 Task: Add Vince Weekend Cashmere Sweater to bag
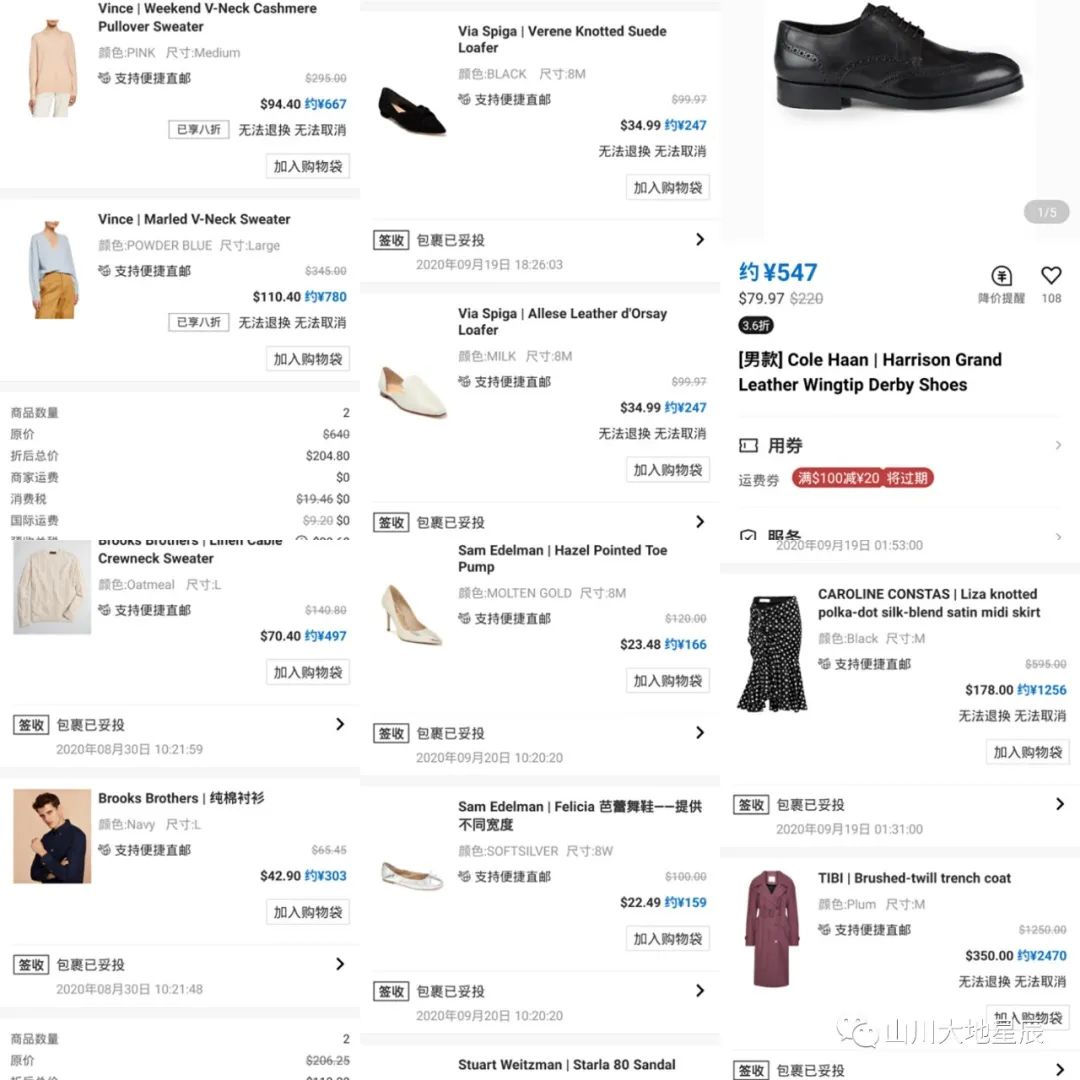308,166
